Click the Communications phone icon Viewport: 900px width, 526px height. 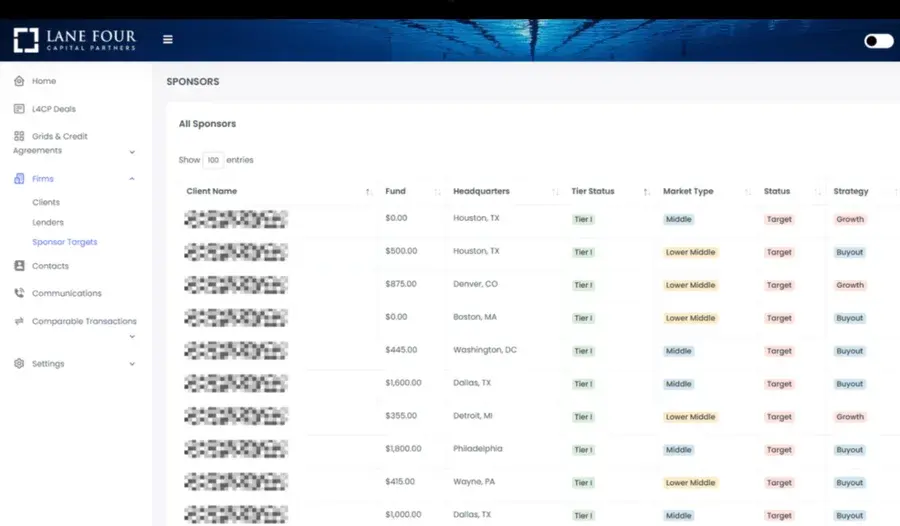pos(19,293)
